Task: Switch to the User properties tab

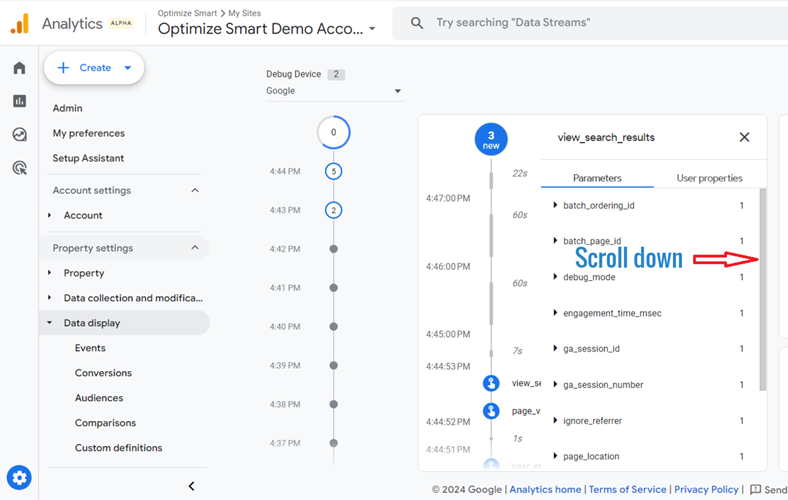Action: coord(709,178)
